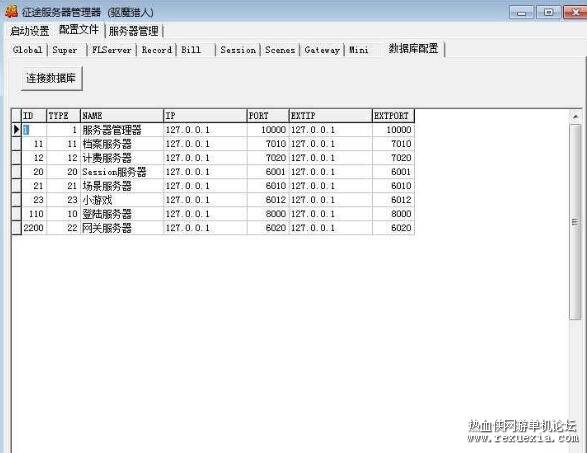Open the 服务器管理 tab
This screenshot has width=587, height=453.
(x=134, y=31)
